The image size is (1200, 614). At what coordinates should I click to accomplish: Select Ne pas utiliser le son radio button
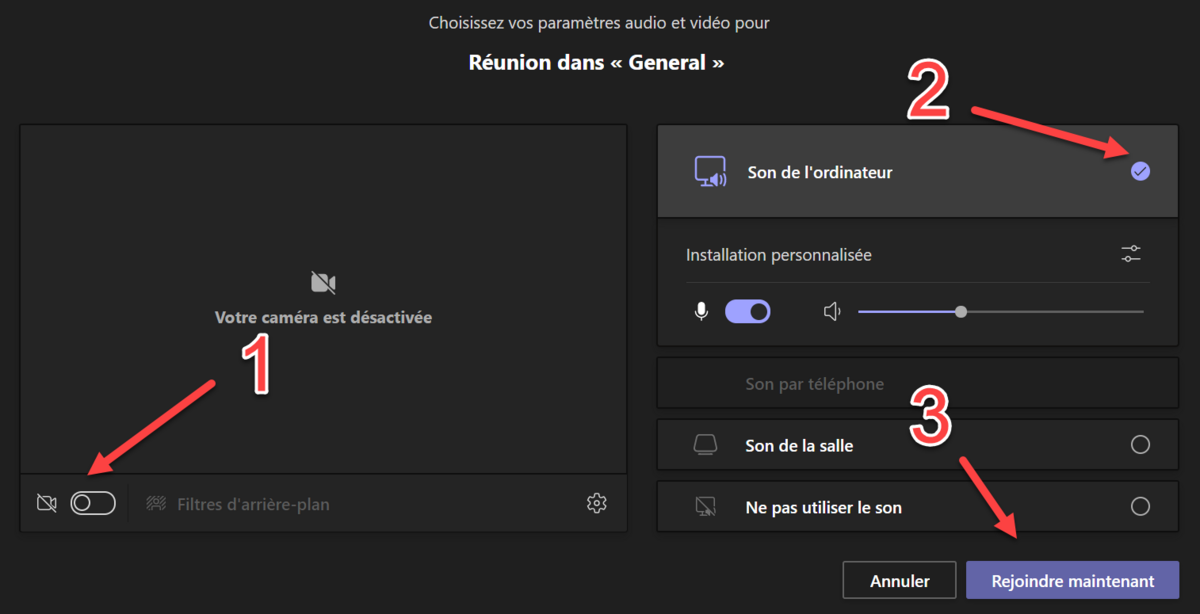click(1140, 507)
